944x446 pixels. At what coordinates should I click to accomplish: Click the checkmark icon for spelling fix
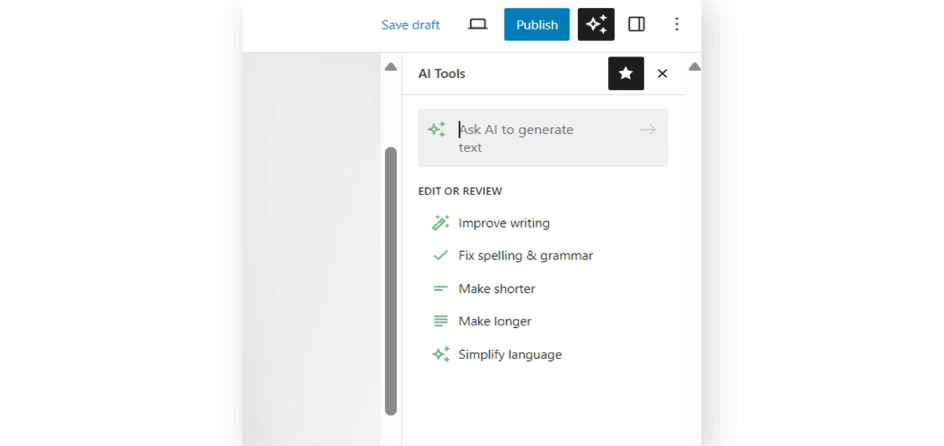click(440, 256)
